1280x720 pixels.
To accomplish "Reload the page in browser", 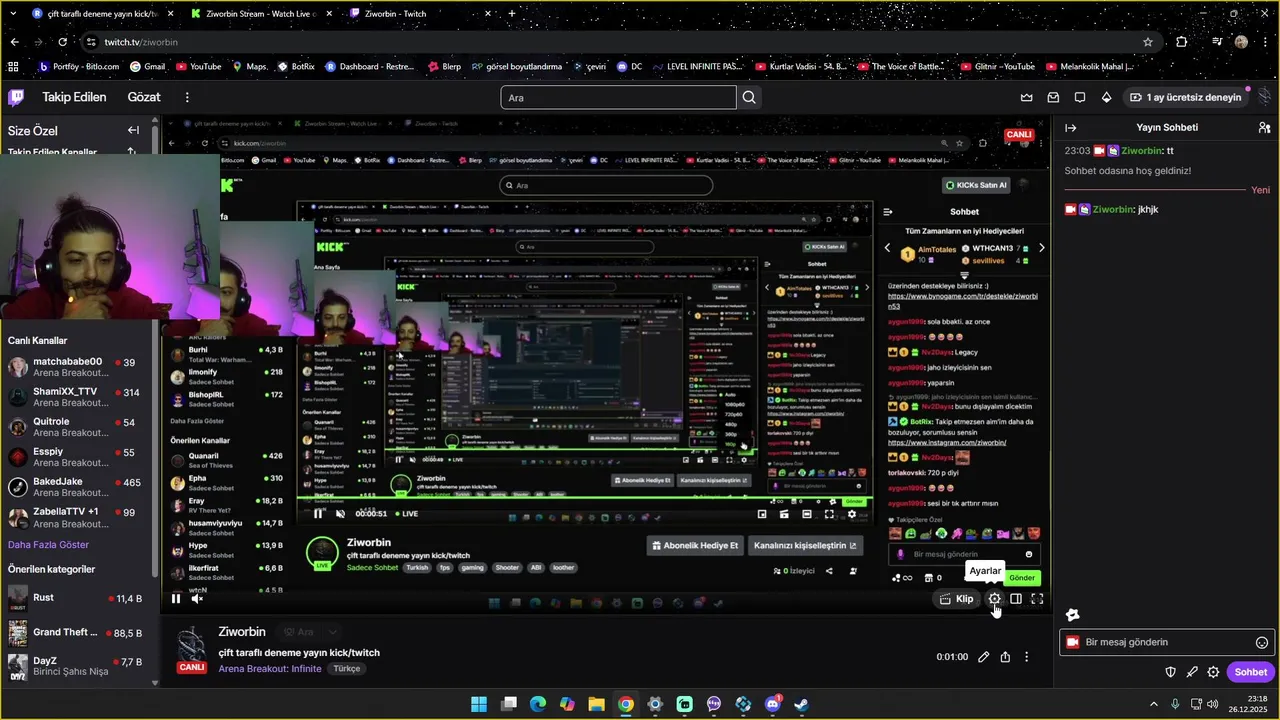I will click(x=62, y=42).
